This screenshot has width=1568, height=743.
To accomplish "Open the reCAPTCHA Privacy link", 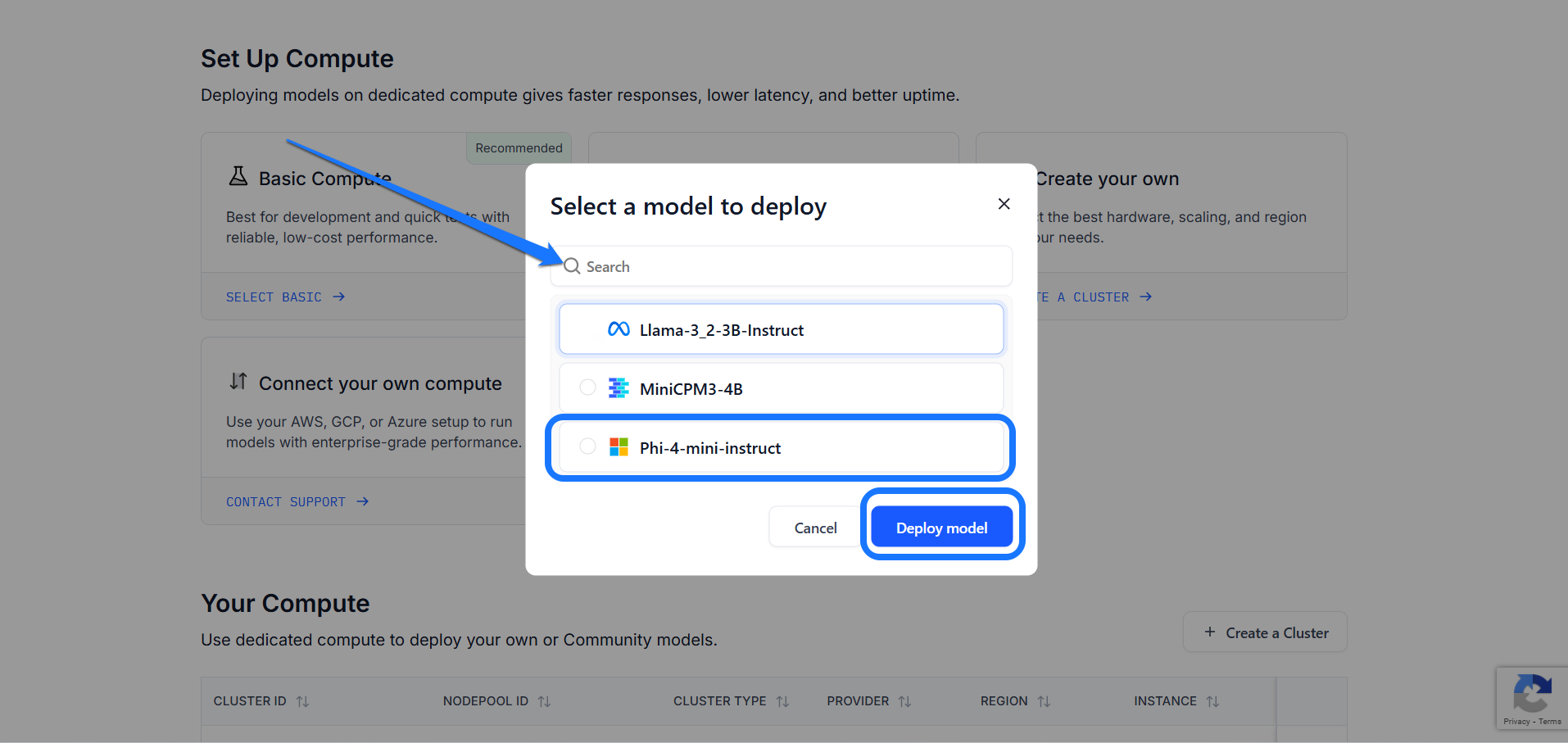I will [1516, 722].
